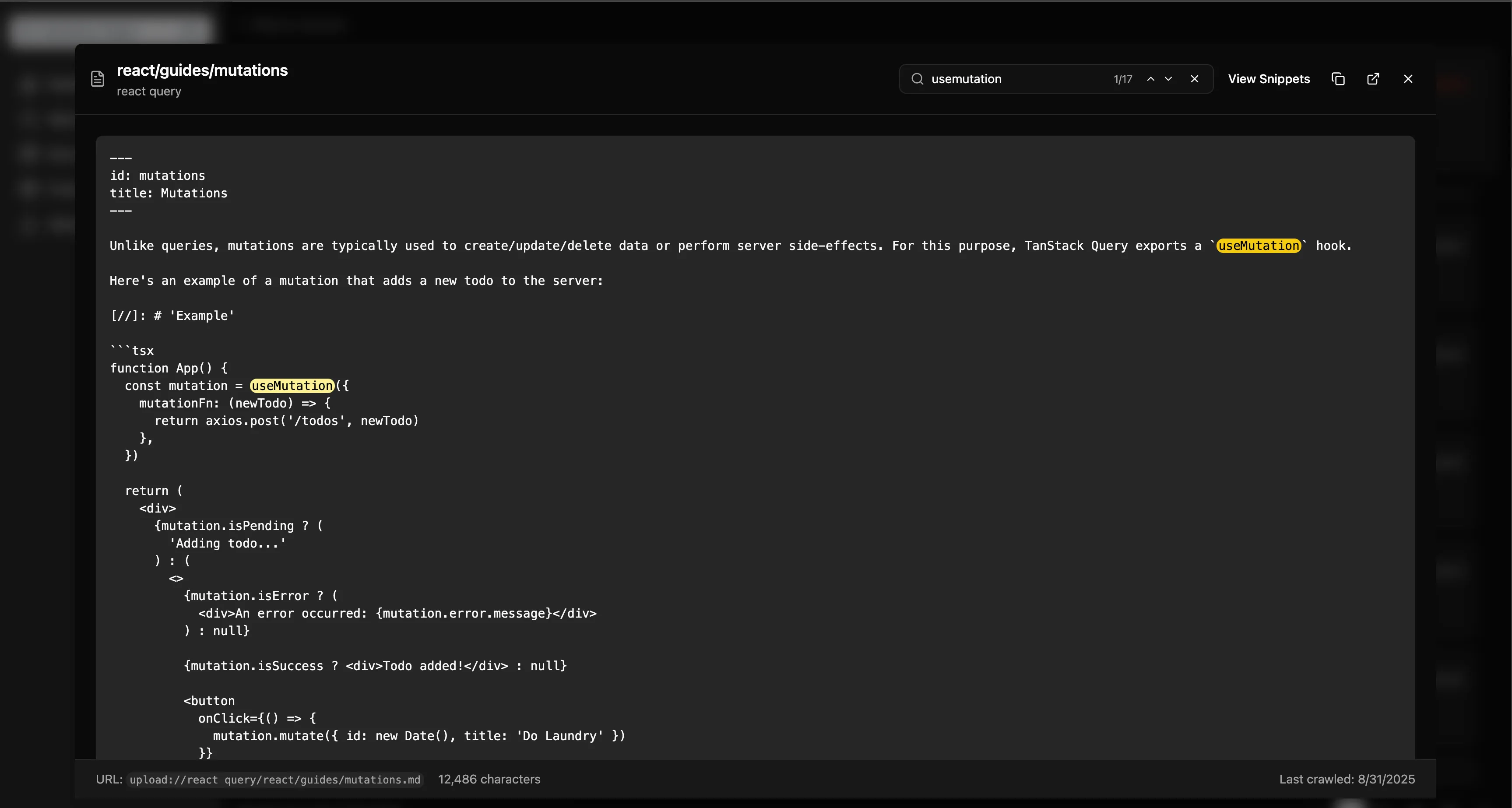The image size is (1512, 808).
Task: Collapse the search bar with chevron up
Action: (1151, 79)
